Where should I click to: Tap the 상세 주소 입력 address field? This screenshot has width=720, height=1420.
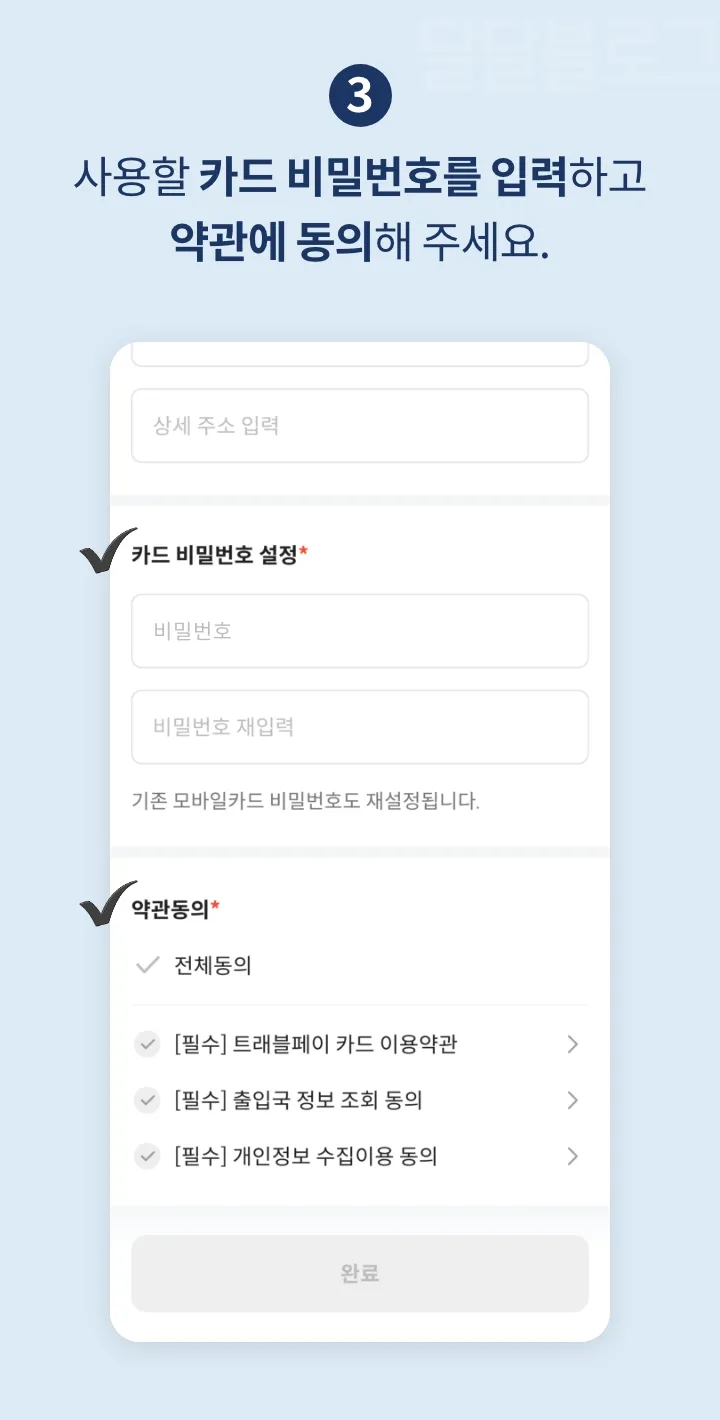(x=359, y=426)
